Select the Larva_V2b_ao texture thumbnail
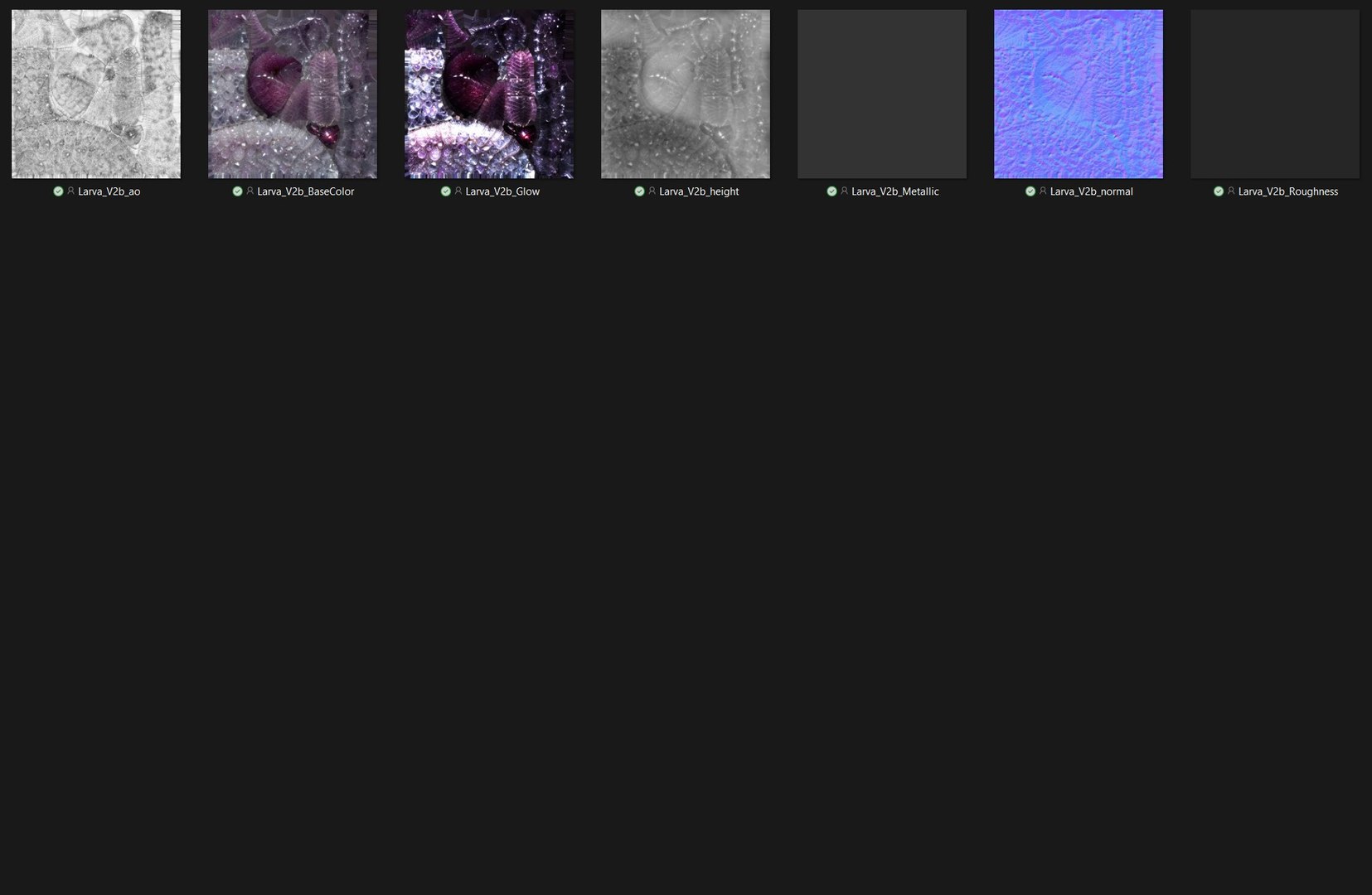The height and width of the screenshot is (895, 1372). click(x=96, y=94)
